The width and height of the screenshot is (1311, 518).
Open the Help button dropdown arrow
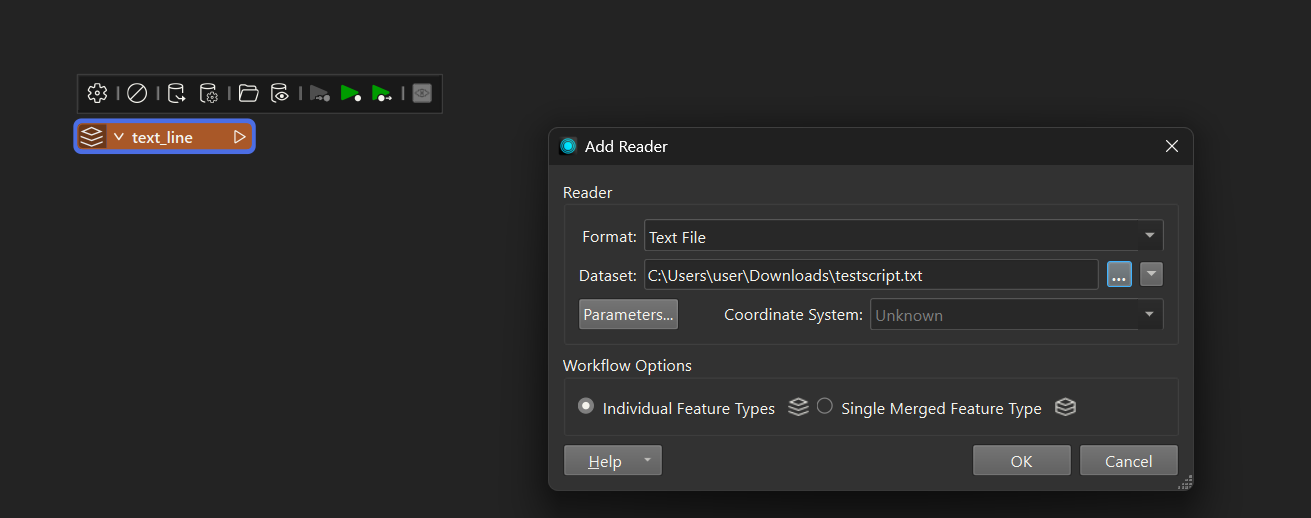click(x=647, y=461)
